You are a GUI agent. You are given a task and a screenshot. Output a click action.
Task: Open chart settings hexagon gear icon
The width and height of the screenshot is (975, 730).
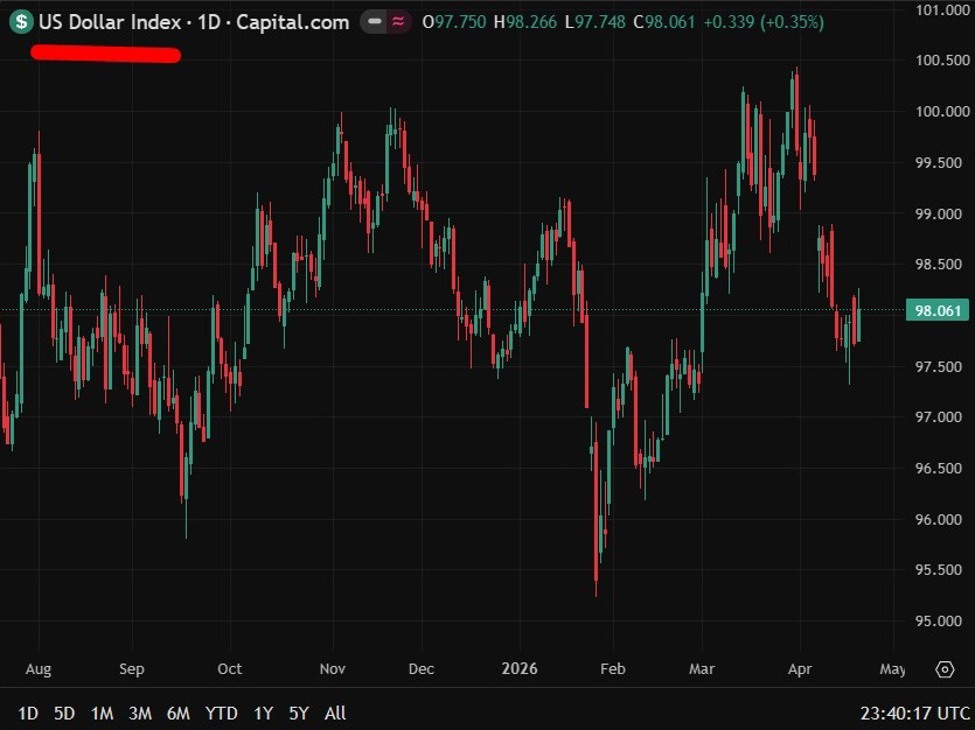pyautogui.click(x=944, y=669)
